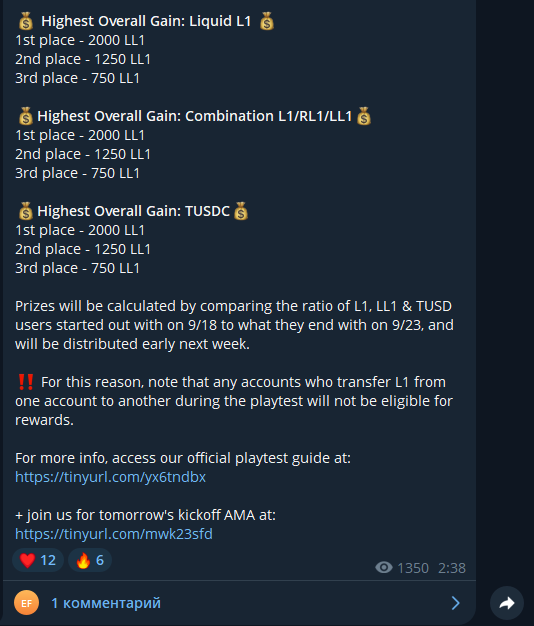
Task: Toggle the fire reaction with 6
Action: coord(90,560)
